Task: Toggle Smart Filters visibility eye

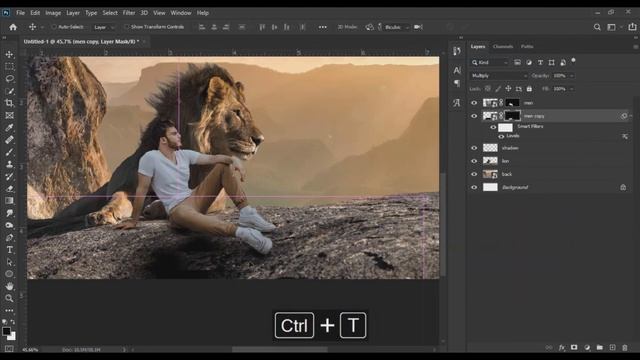Action: pos(493,127)
